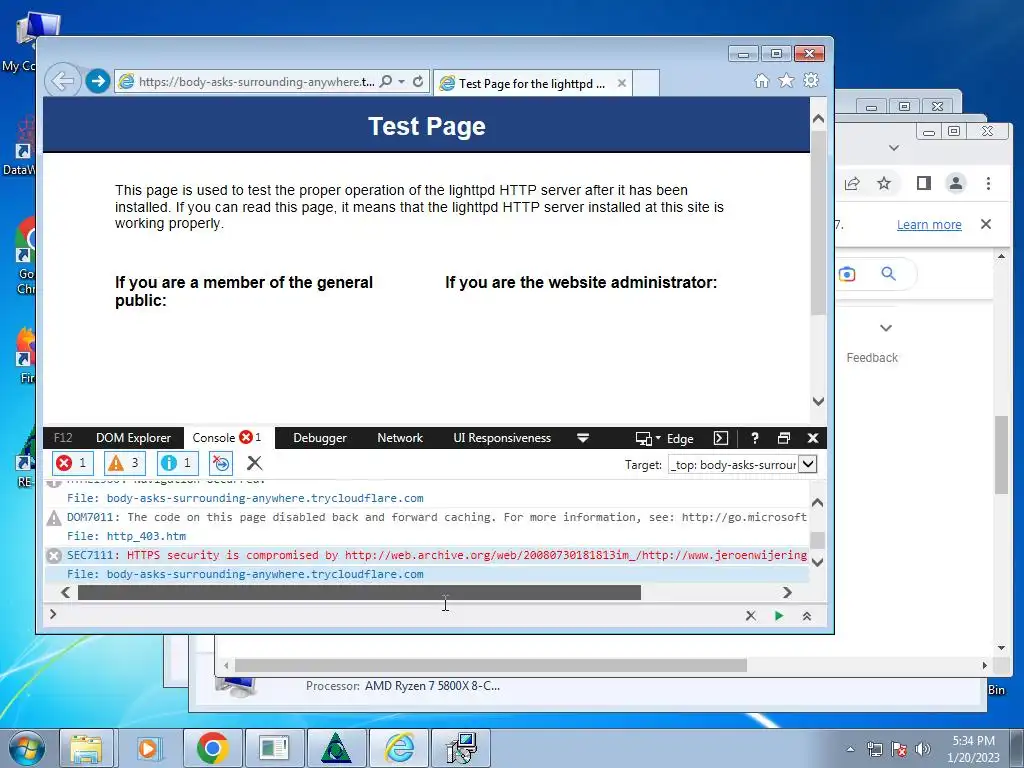Open the Chrome profile avatar
The image size is (1024, 768).
pos(956,184)
